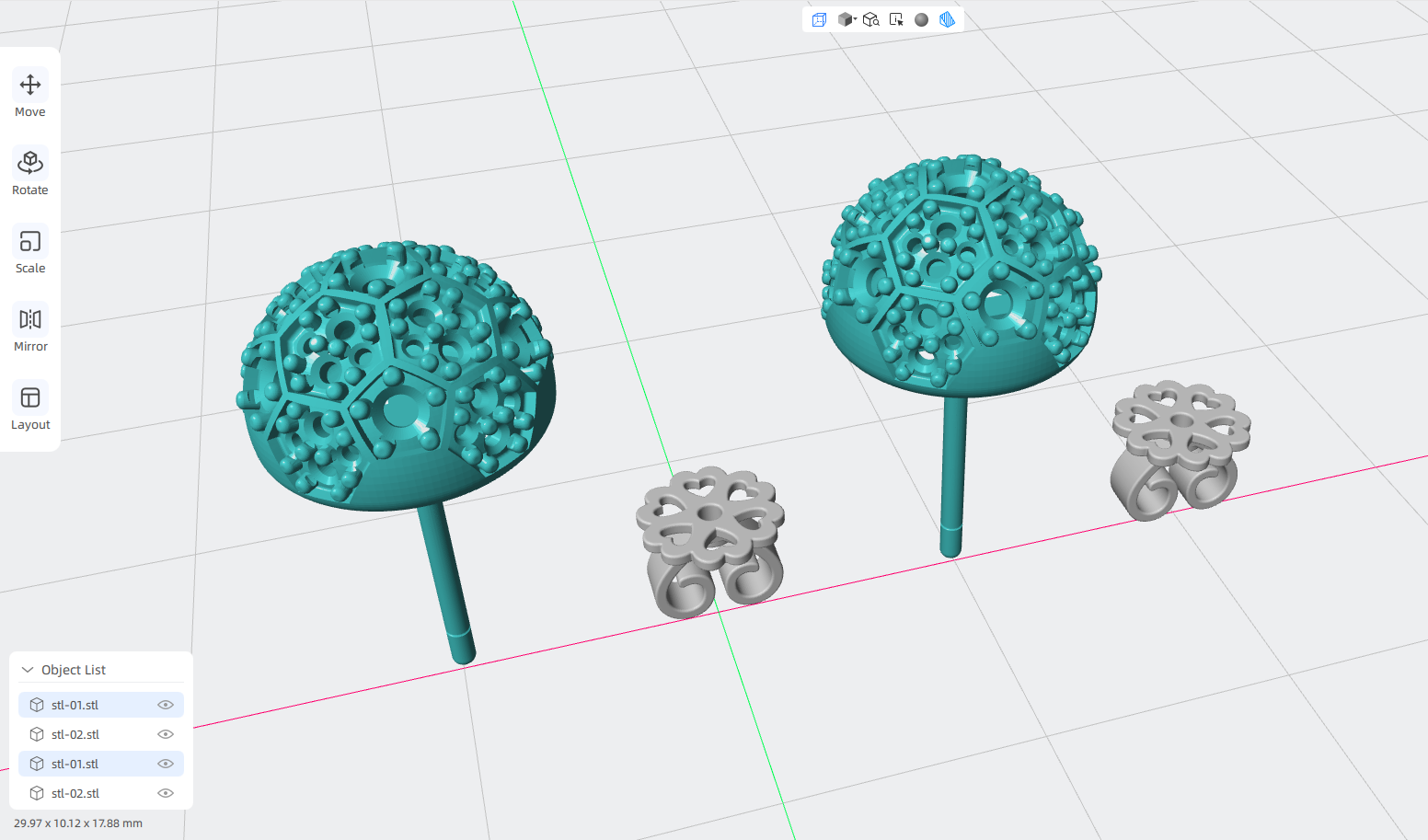Image resolution: width=1428 pixels, height=840 pixels.
Task: Select the Move tool
Action: [x=30, y=95]
